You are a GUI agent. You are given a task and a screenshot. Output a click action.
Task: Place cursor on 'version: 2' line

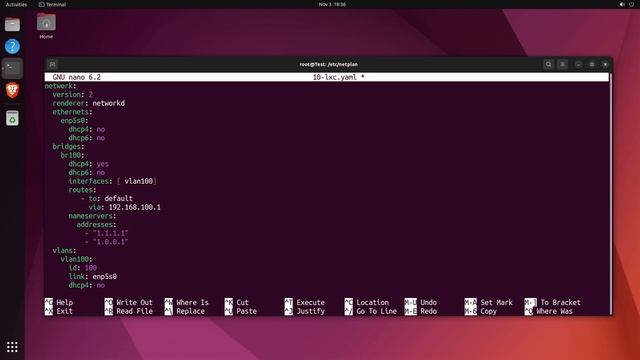click(x=72, y=94)
